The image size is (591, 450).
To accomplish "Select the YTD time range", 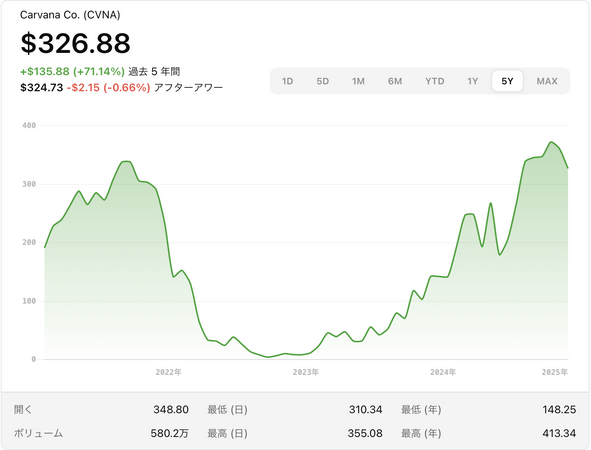I will coord(435,81).
